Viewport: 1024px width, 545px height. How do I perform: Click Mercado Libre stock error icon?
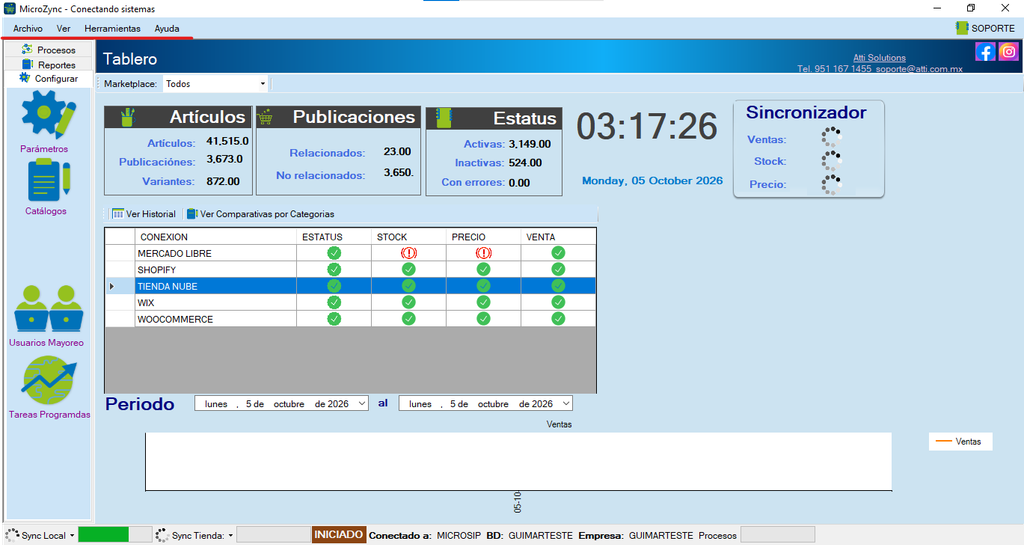[x=409, y=253]
